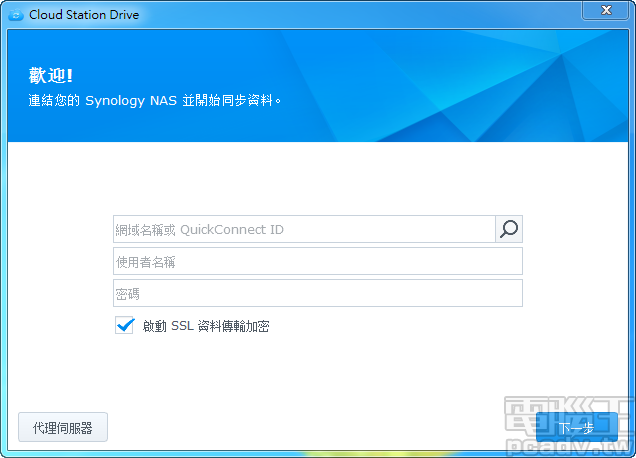This screenshot has width=636, height=458.
Task: Open the 代理伺服器 proxy settings button
Action: (x=63, y=427)
